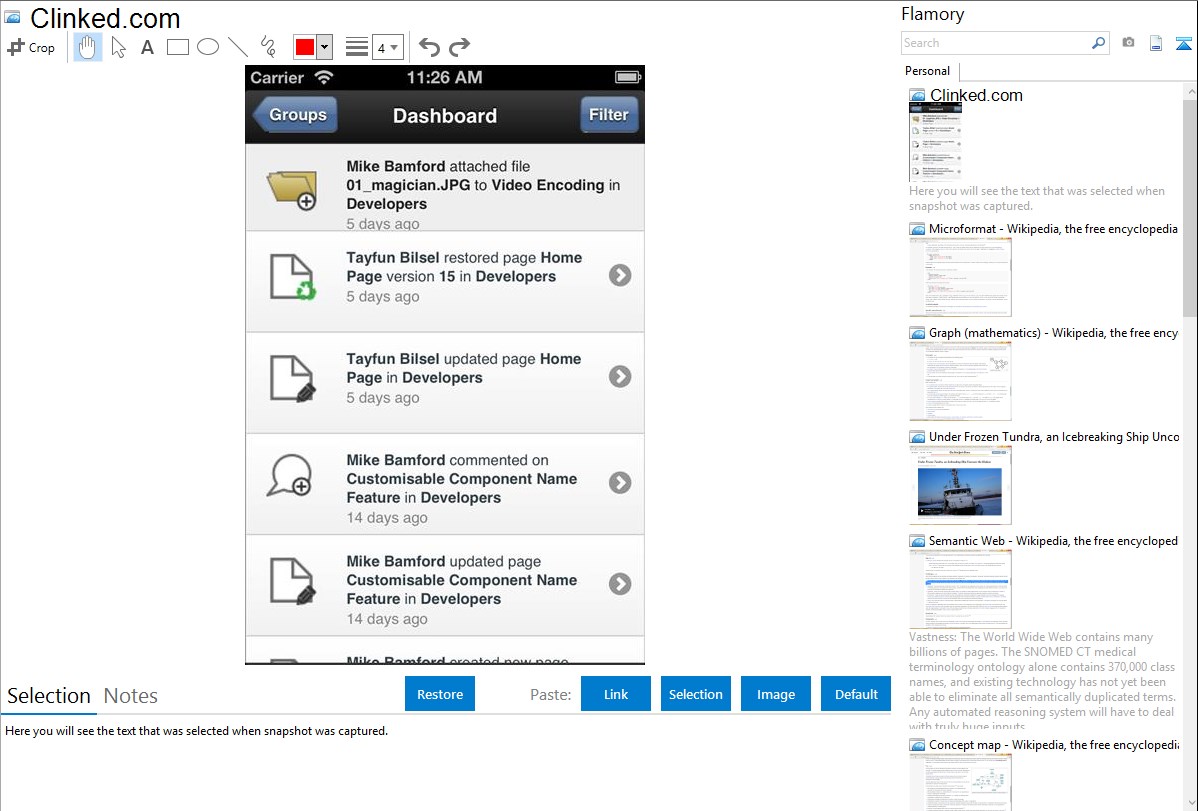Click 'Clinked.com' title in Flamory list
The image size is (1198, 811).
coord(976,96)
